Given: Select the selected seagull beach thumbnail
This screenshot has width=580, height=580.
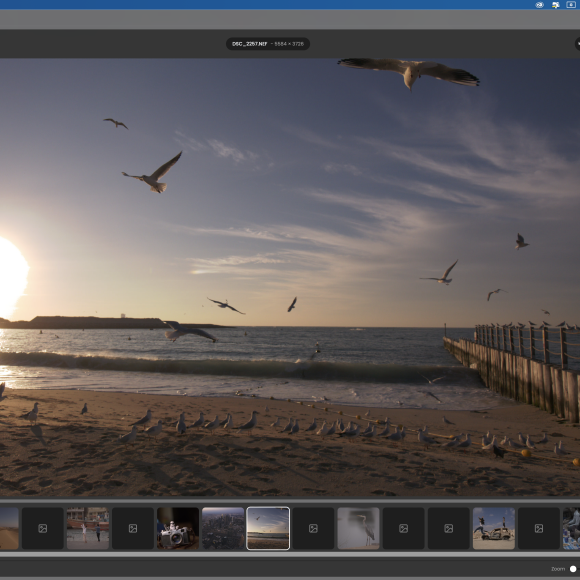Looking at the screenshot, I should (268, 528).
